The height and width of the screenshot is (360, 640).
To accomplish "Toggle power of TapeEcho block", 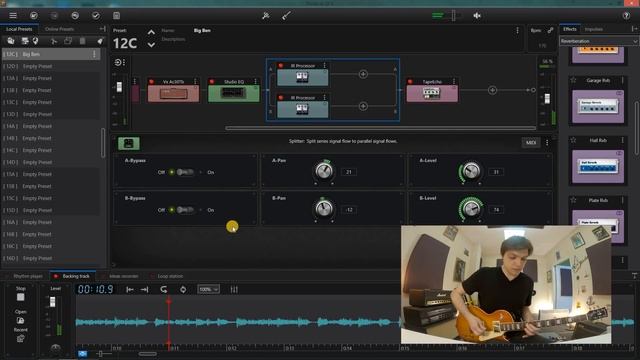I will 410,82.
